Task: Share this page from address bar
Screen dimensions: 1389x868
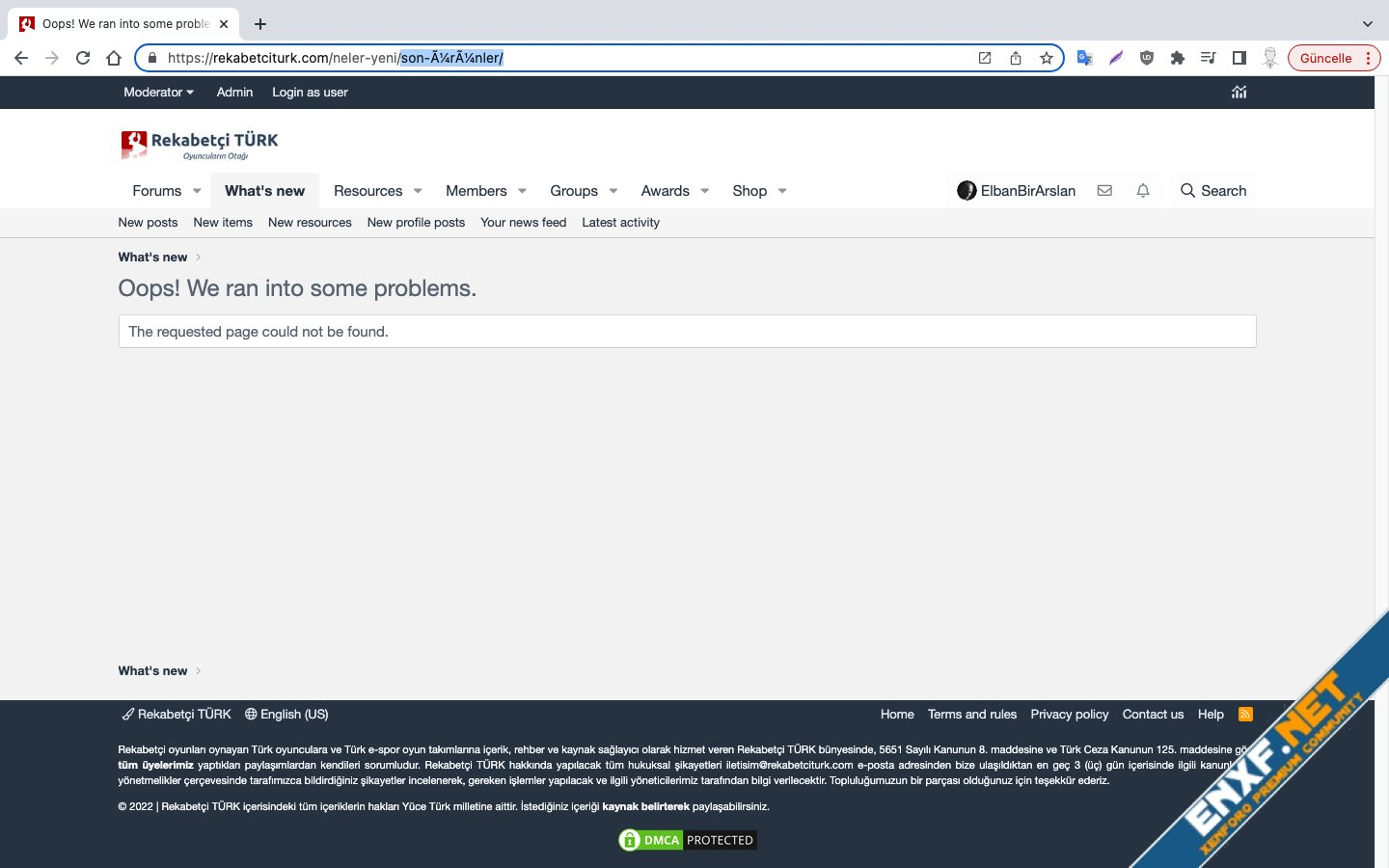Action: click(1016, 58)
